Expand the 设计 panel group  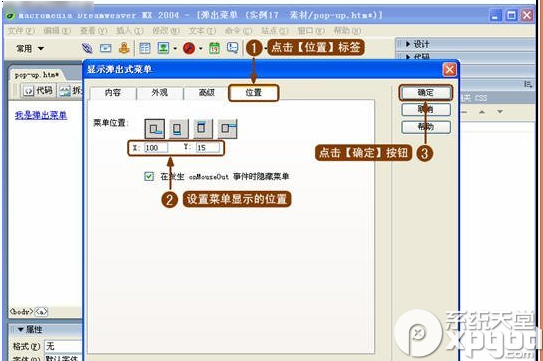coord(417,44)
